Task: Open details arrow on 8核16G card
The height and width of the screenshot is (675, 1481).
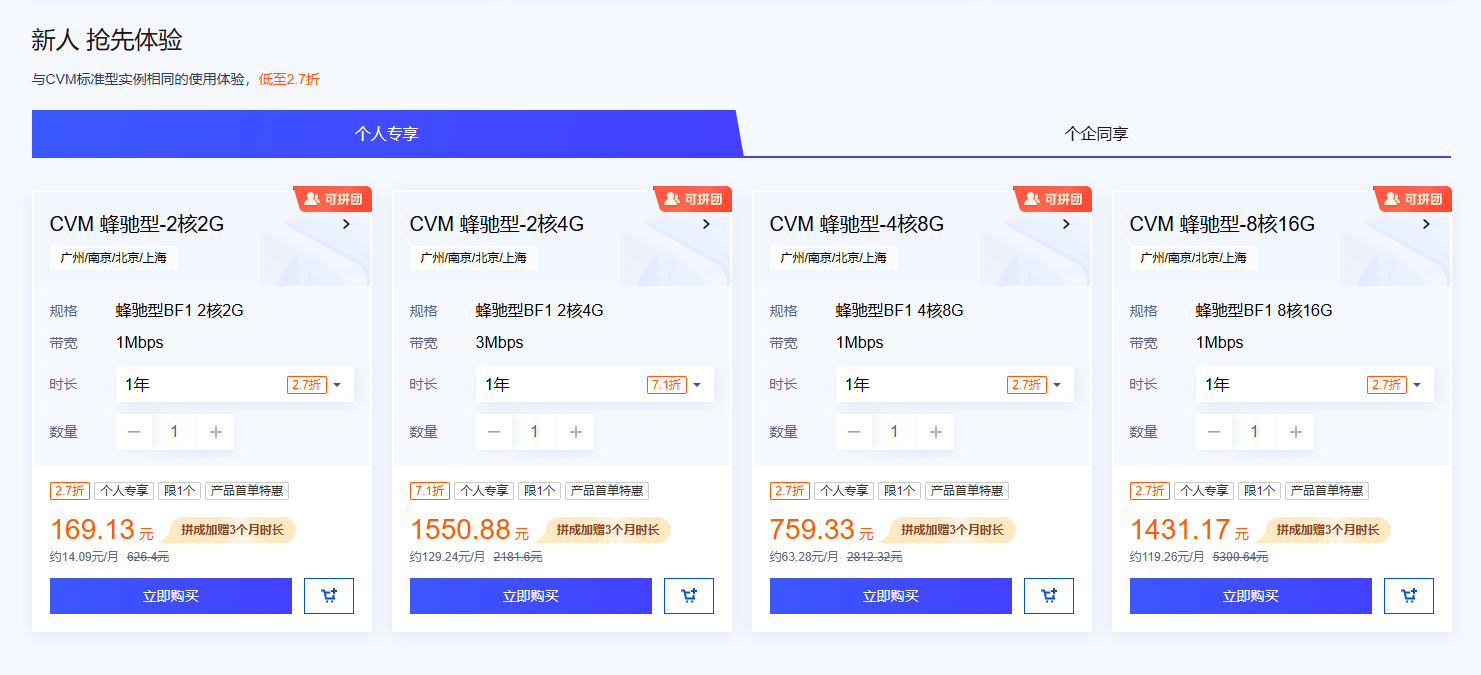Action: pyautogui.click(x=1427, y=224)
